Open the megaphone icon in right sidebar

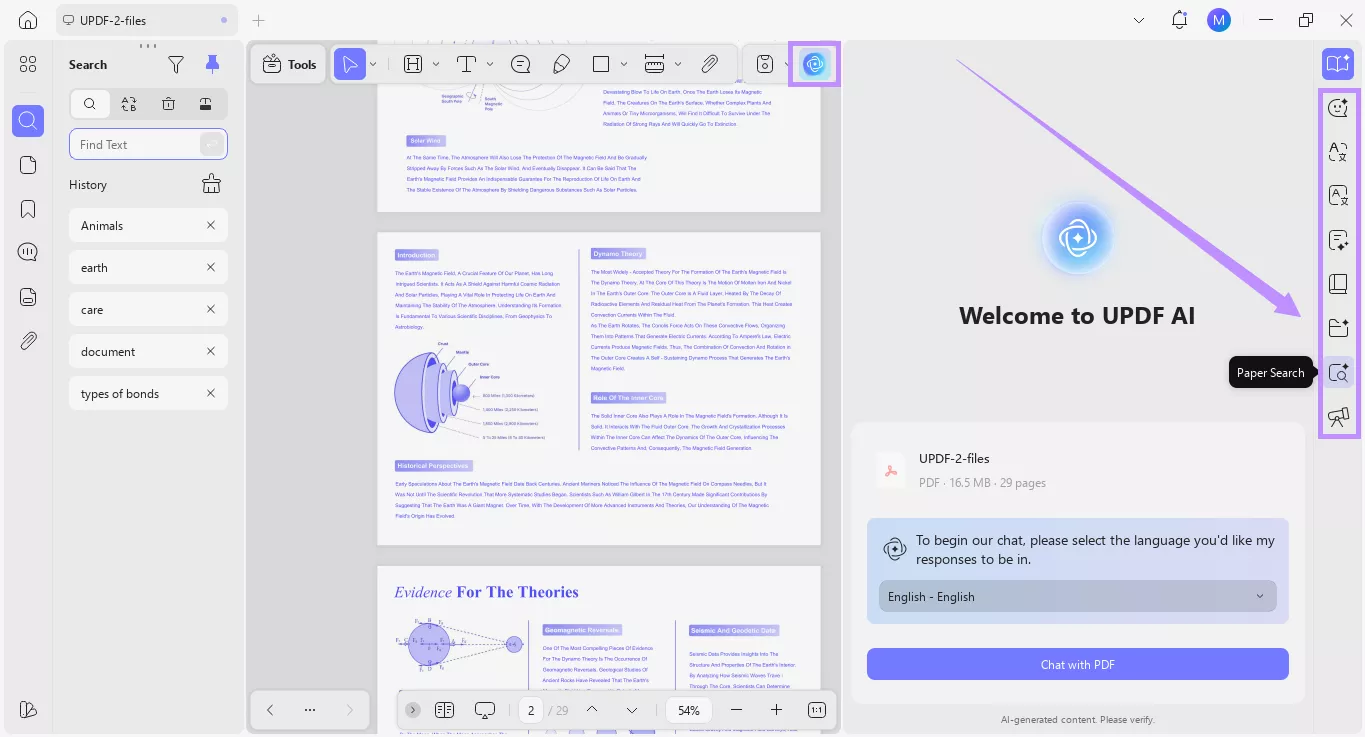(1338, 417)
